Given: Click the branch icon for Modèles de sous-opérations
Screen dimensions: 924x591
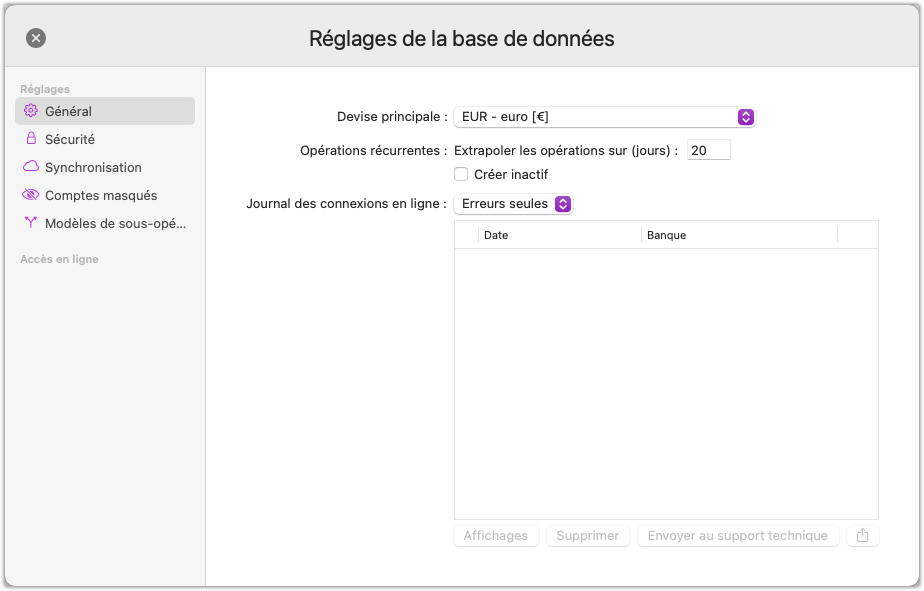Looking at the screenshot, I should [x=31, y=223].
